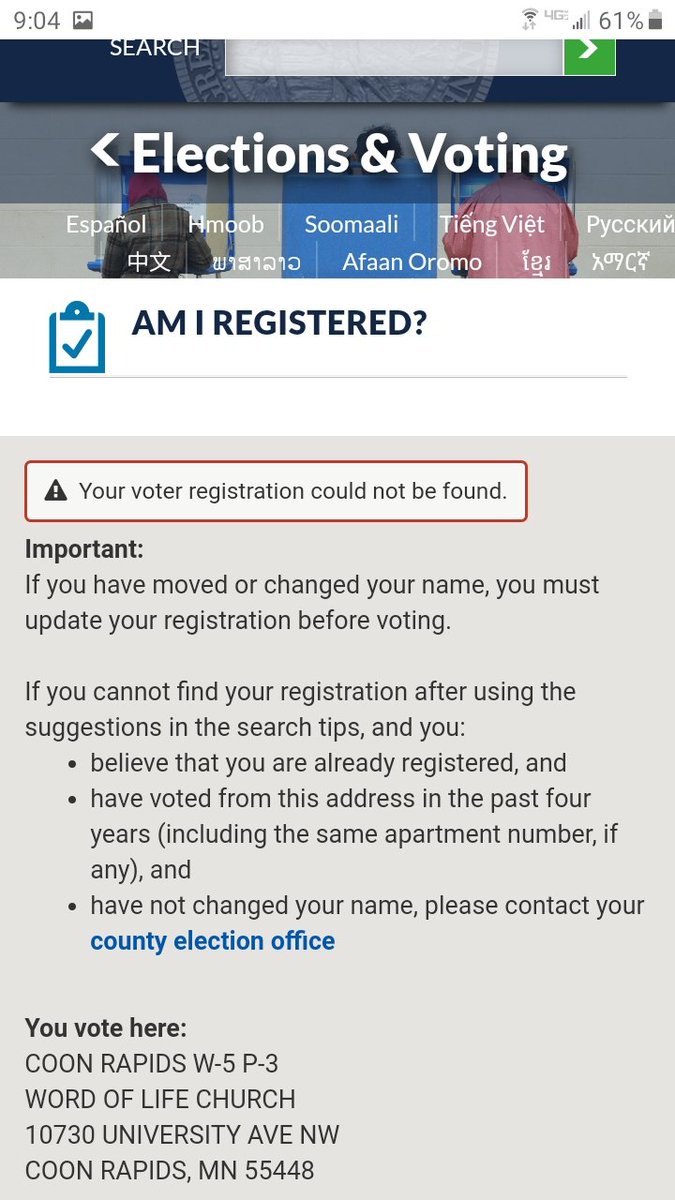
Task: Tap the Elections & Voting header title
Action: coord(349,154)
